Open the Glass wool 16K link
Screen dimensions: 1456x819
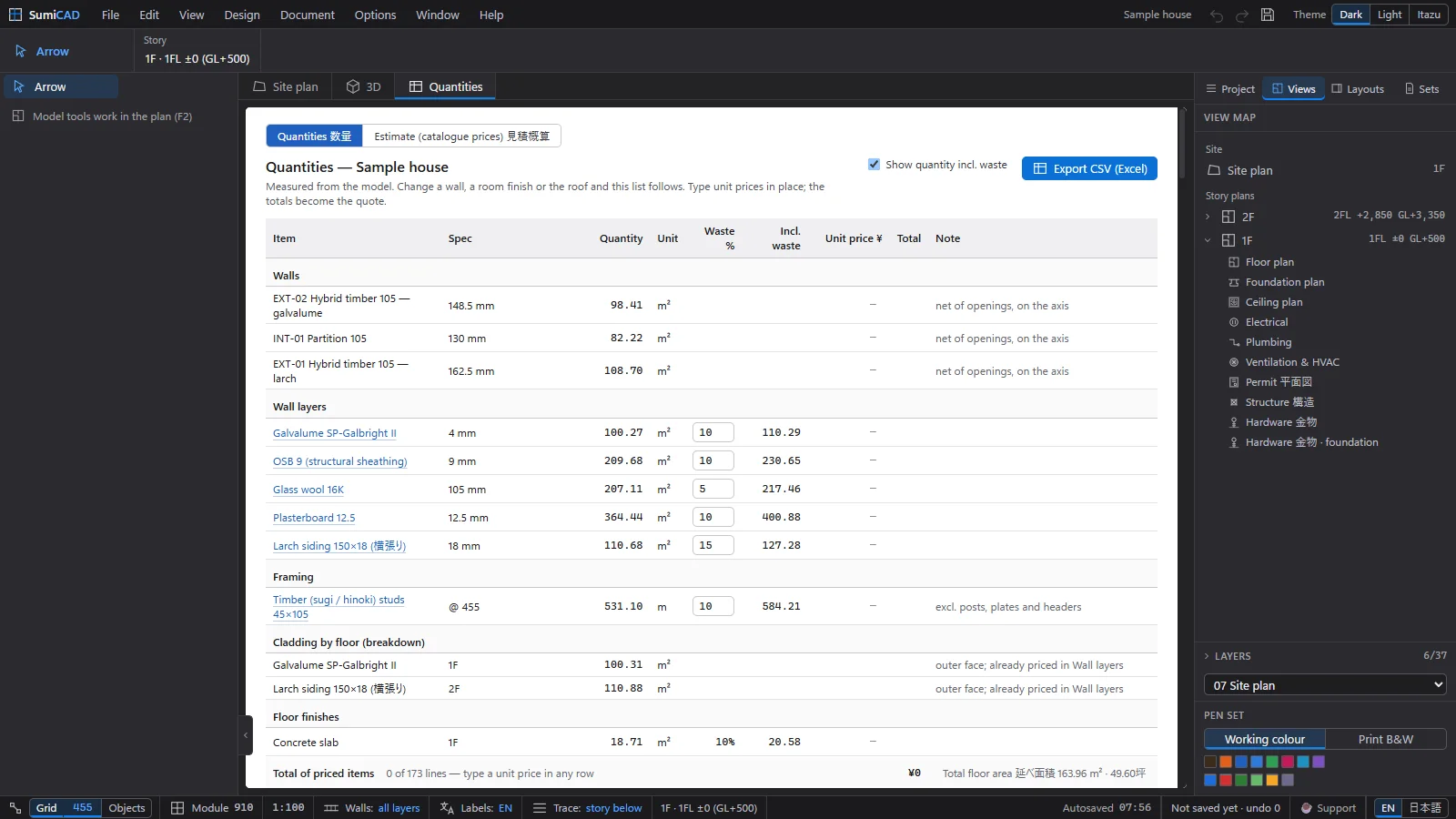(x=308, y=490)
